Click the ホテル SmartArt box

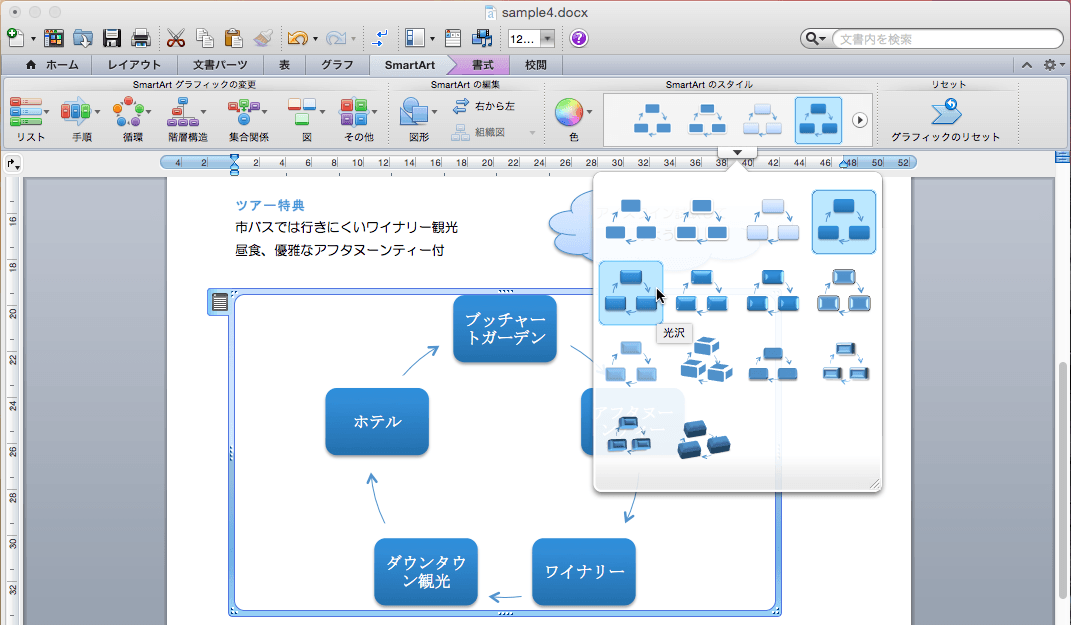pyautogui.click(x=377, y=421)
